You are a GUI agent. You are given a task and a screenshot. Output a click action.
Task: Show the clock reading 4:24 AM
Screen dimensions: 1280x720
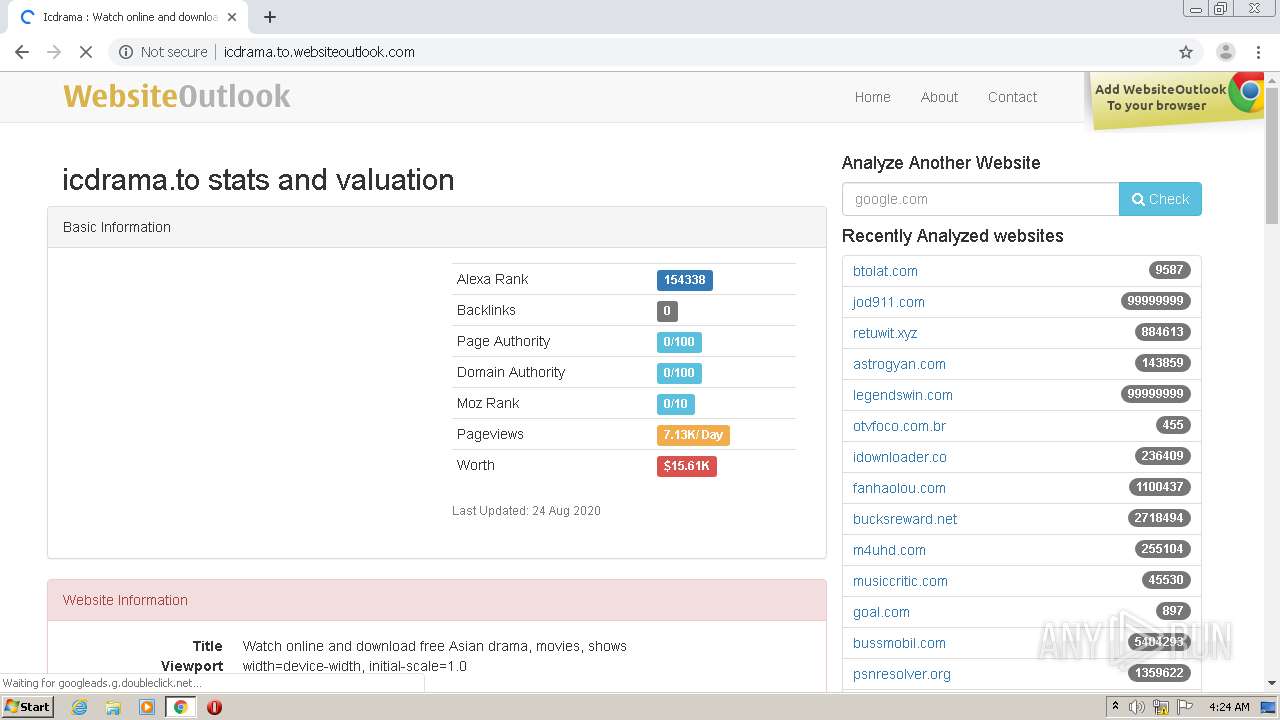click(x=1229, y=707)
